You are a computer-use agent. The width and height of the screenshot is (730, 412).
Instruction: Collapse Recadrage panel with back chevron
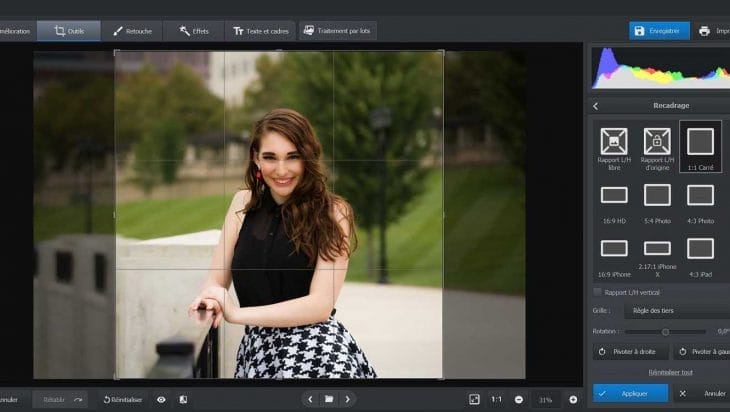596,105
